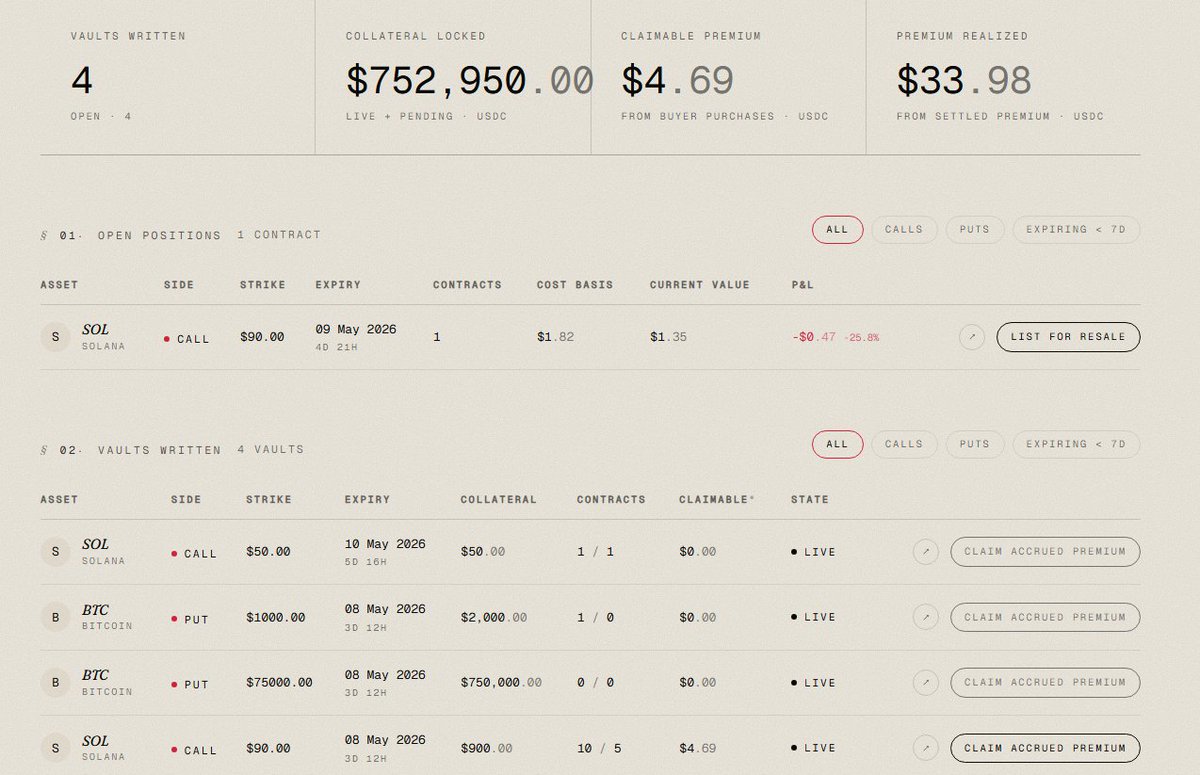Claim accrued premium for BTC $75000.00 vault

[1045, 683]
